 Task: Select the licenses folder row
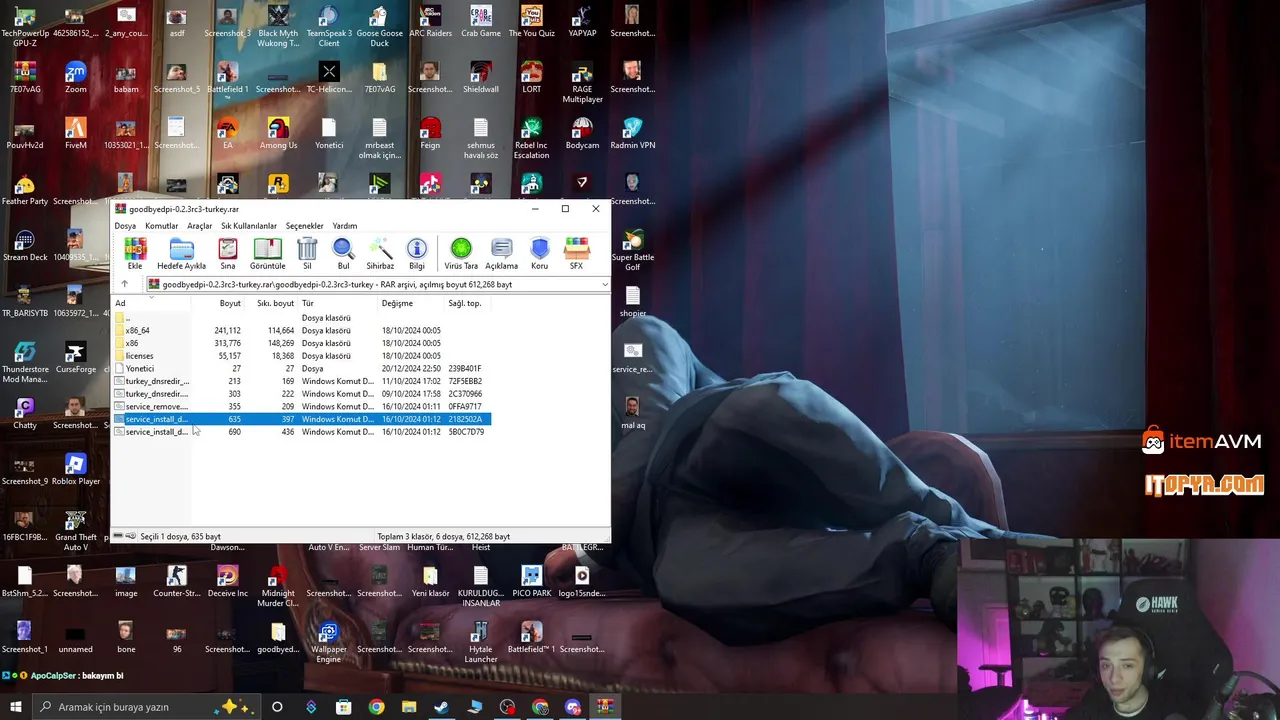301,356
